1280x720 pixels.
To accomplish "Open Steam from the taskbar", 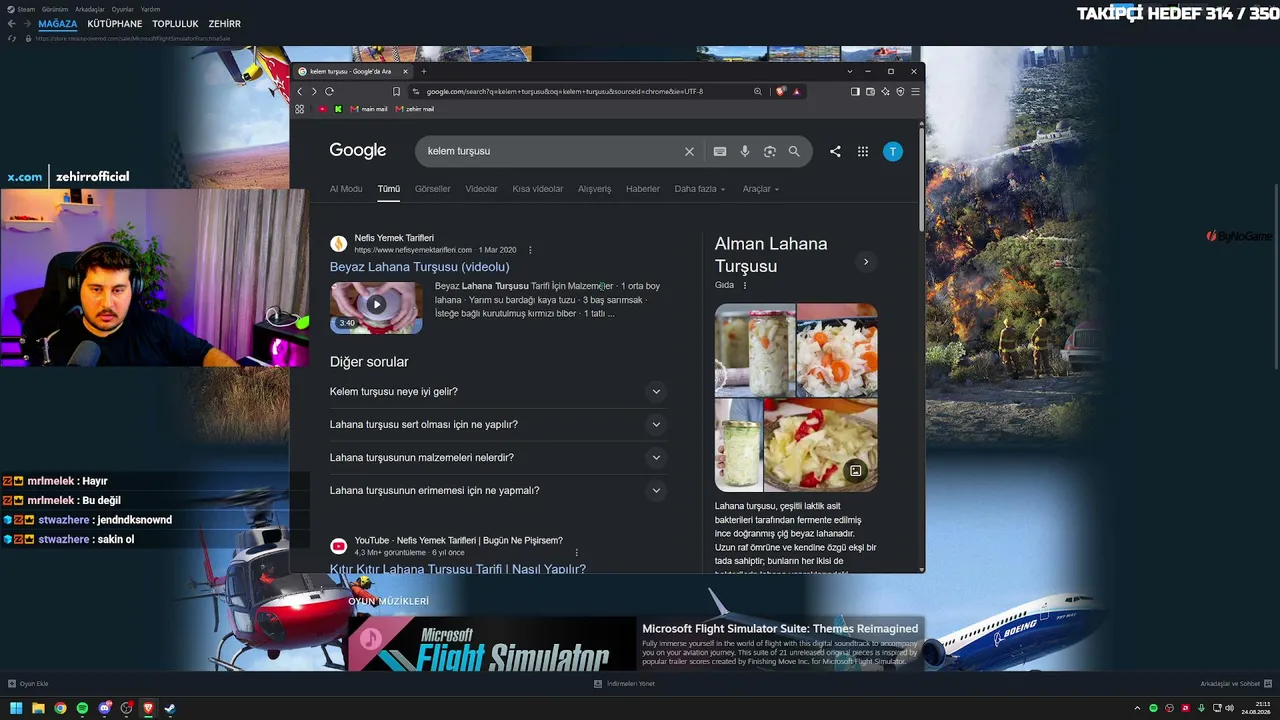I will point(170,708).
